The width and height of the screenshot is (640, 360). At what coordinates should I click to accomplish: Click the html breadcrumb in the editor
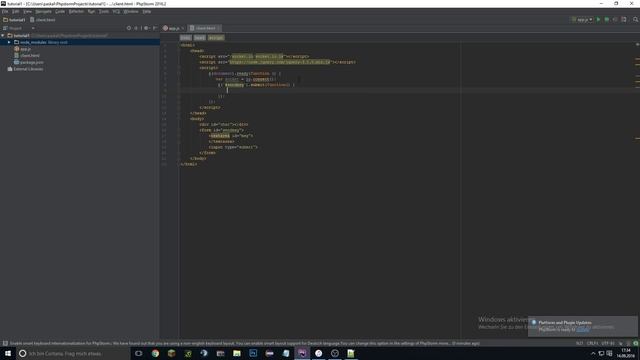pyautogui.click(x=185, y=38)
